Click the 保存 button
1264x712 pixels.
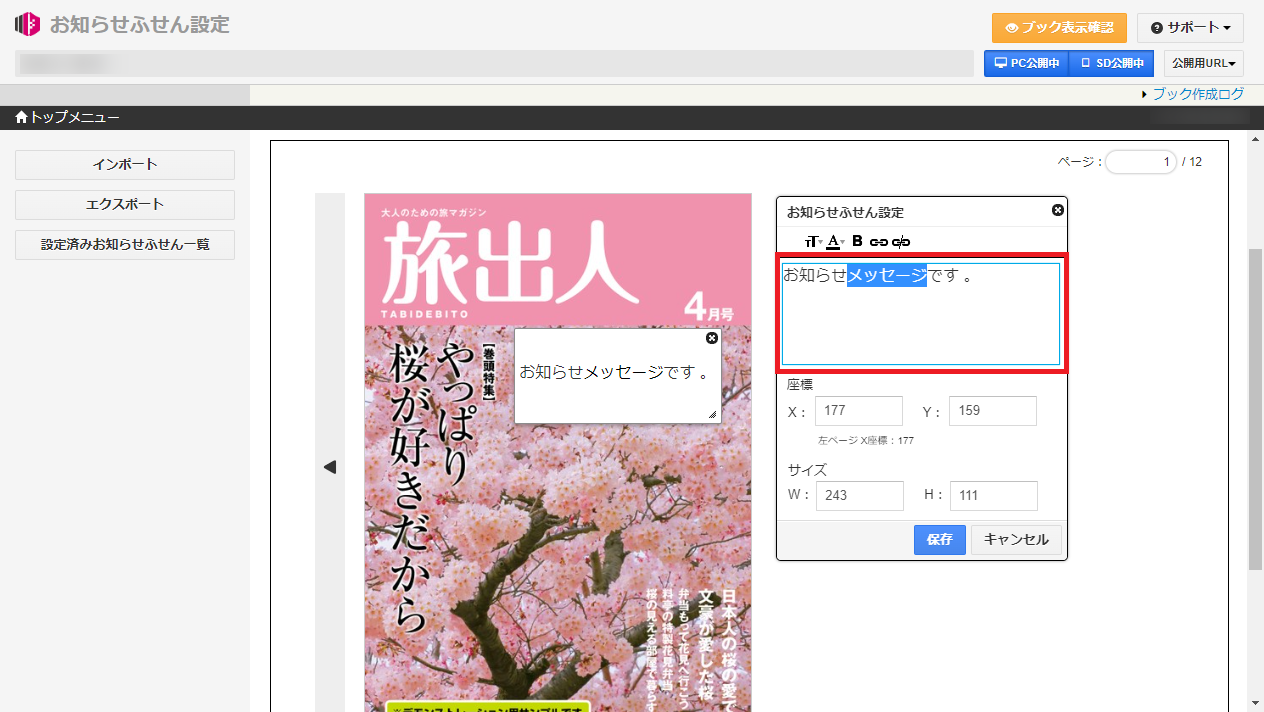[x=939, y=539]
